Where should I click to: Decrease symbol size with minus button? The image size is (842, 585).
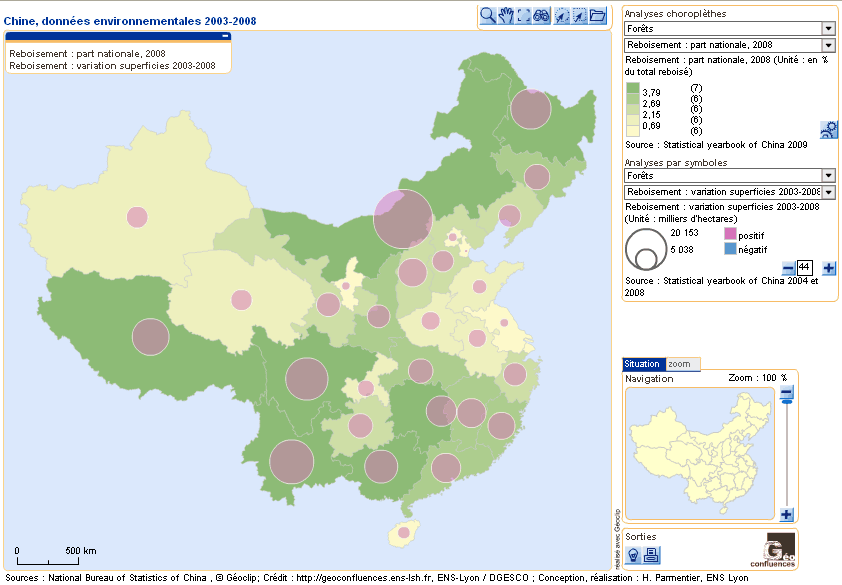click(x=788, y=268)
